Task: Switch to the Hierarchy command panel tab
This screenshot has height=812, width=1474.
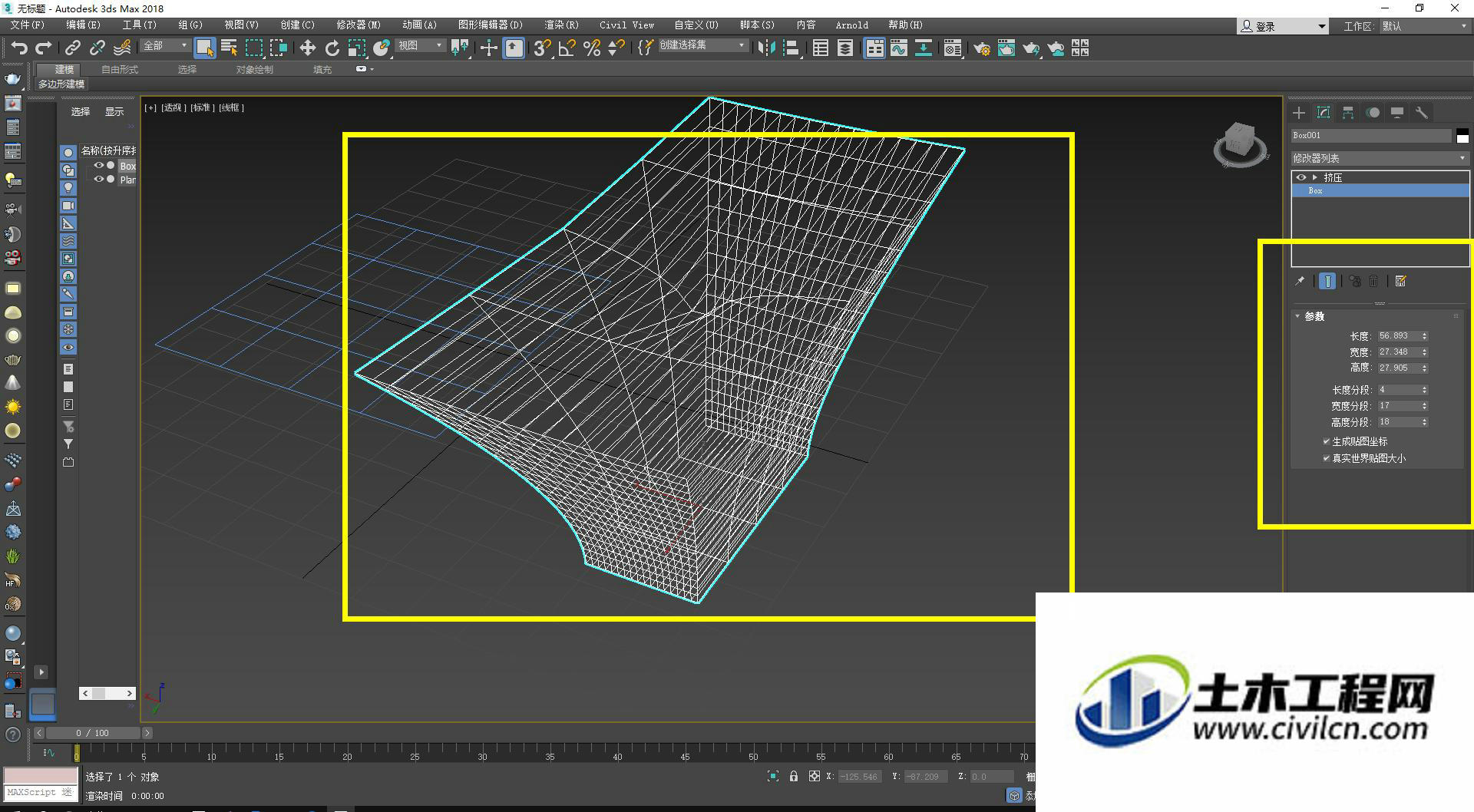Action: click(1348, 113)
